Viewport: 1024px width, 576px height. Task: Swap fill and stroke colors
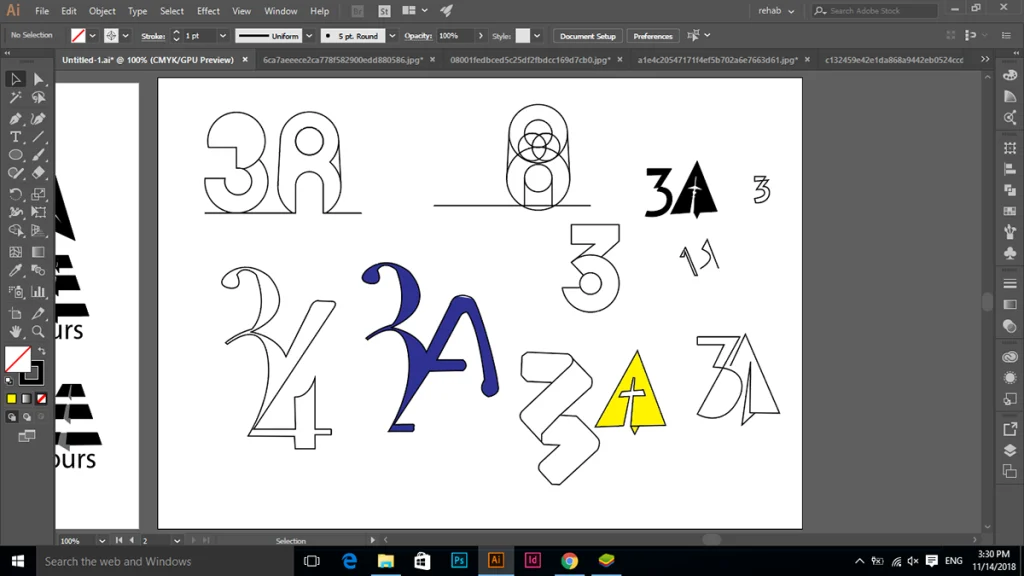42,351
